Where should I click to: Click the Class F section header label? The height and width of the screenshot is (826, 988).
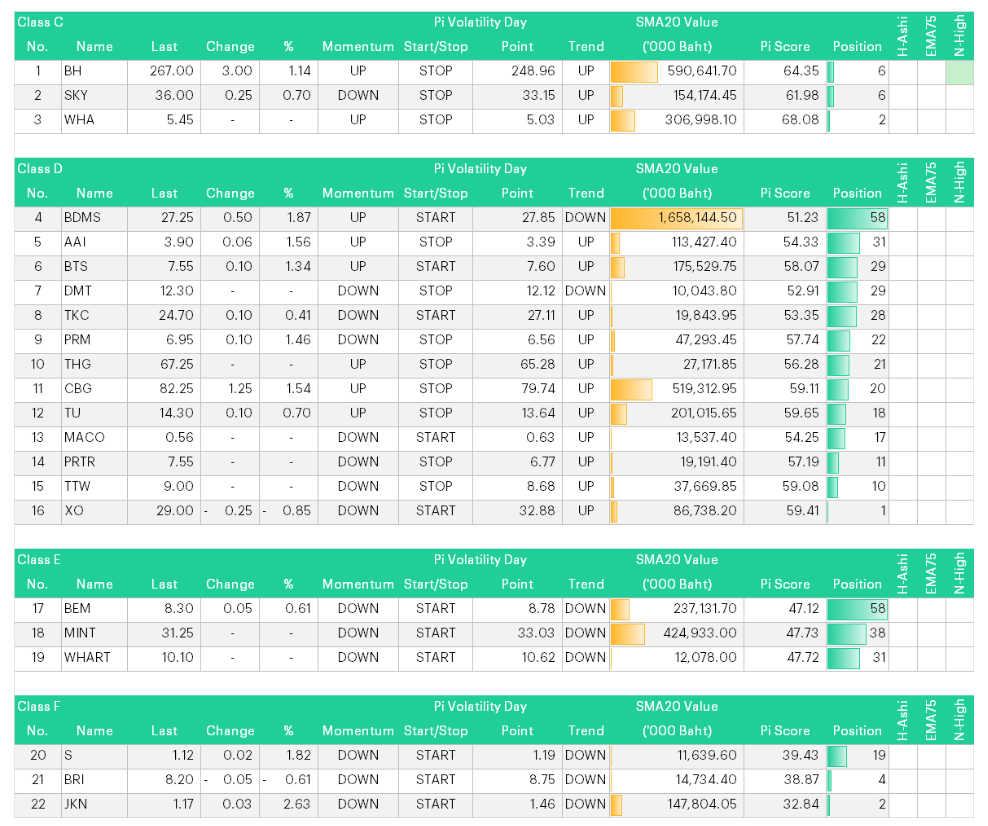(x=39, y=706)
